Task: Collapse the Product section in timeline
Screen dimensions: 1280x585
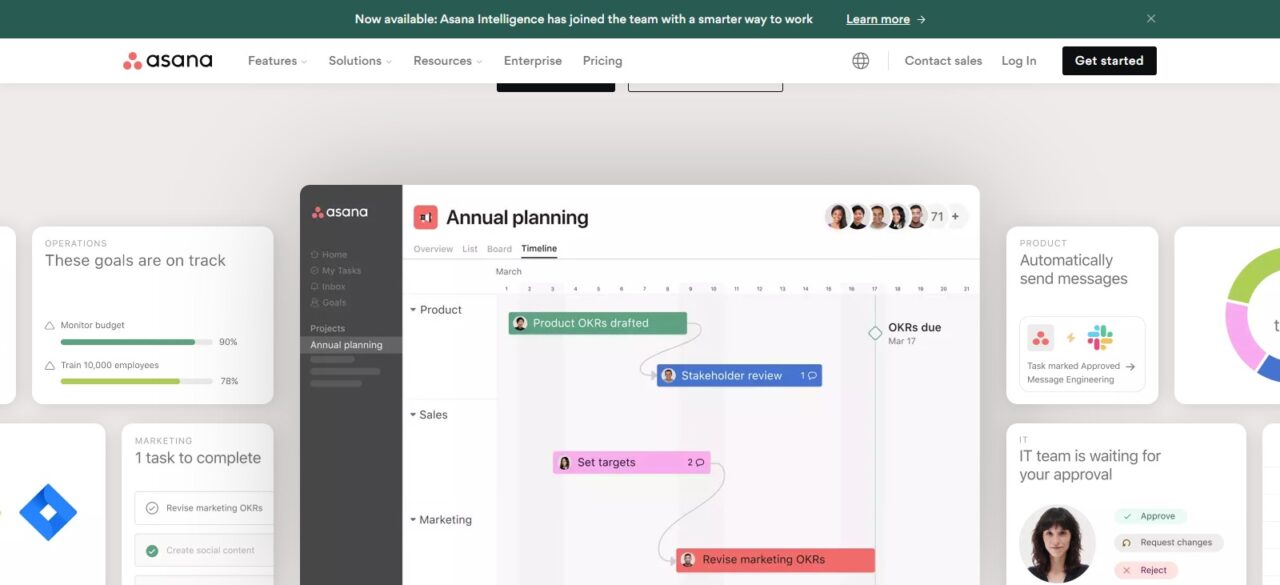Action: [x=413, y=310]
